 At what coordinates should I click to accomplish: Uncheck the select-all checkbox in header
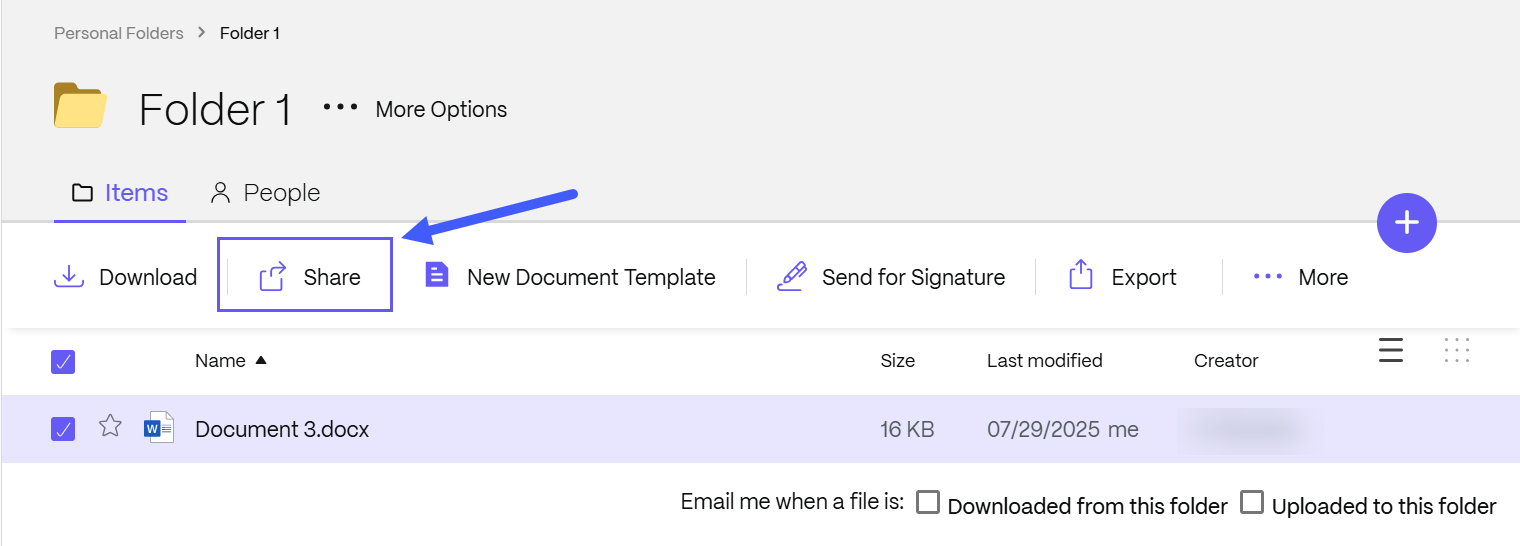(x=63, y=362)
